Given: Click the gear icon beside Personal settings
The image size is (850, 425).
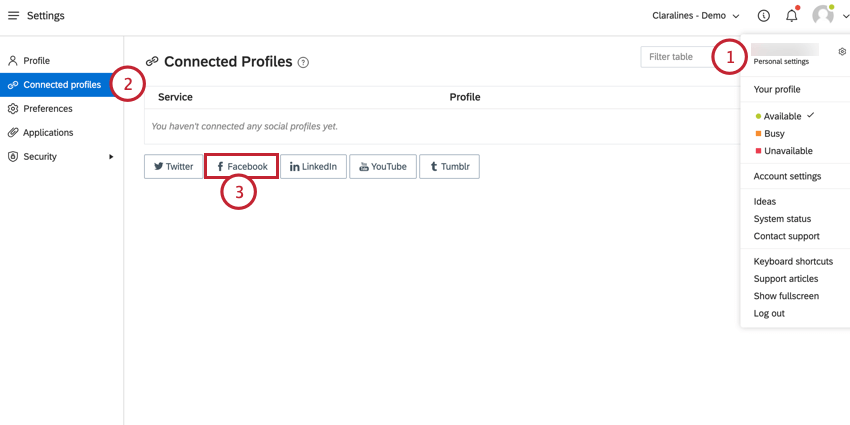Looking at the screenshot, I should (842, 51).
